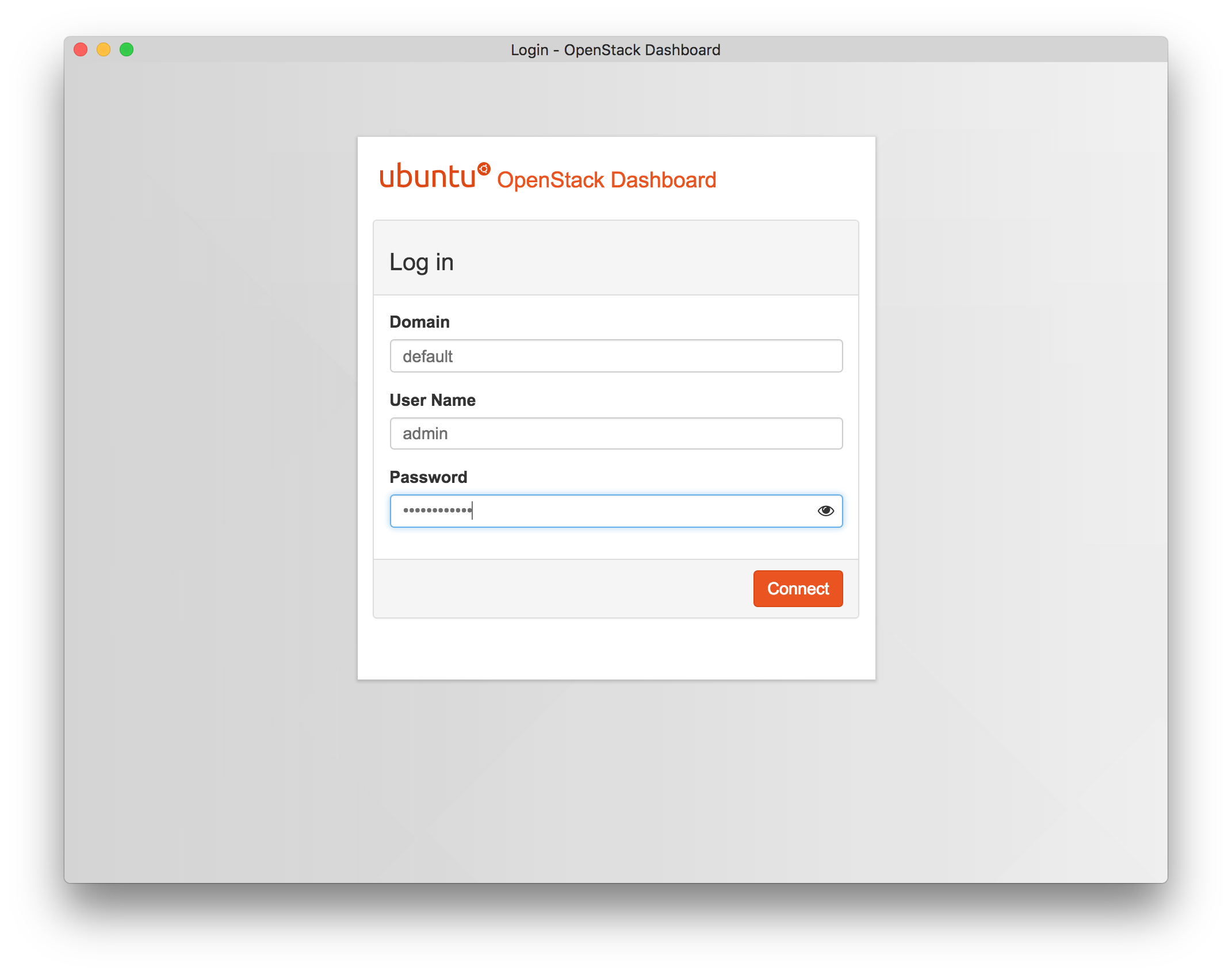The height and width of the screenshot is (975, 1232).
Task: Click the red close button to quit
Action: tap(85, 50)
